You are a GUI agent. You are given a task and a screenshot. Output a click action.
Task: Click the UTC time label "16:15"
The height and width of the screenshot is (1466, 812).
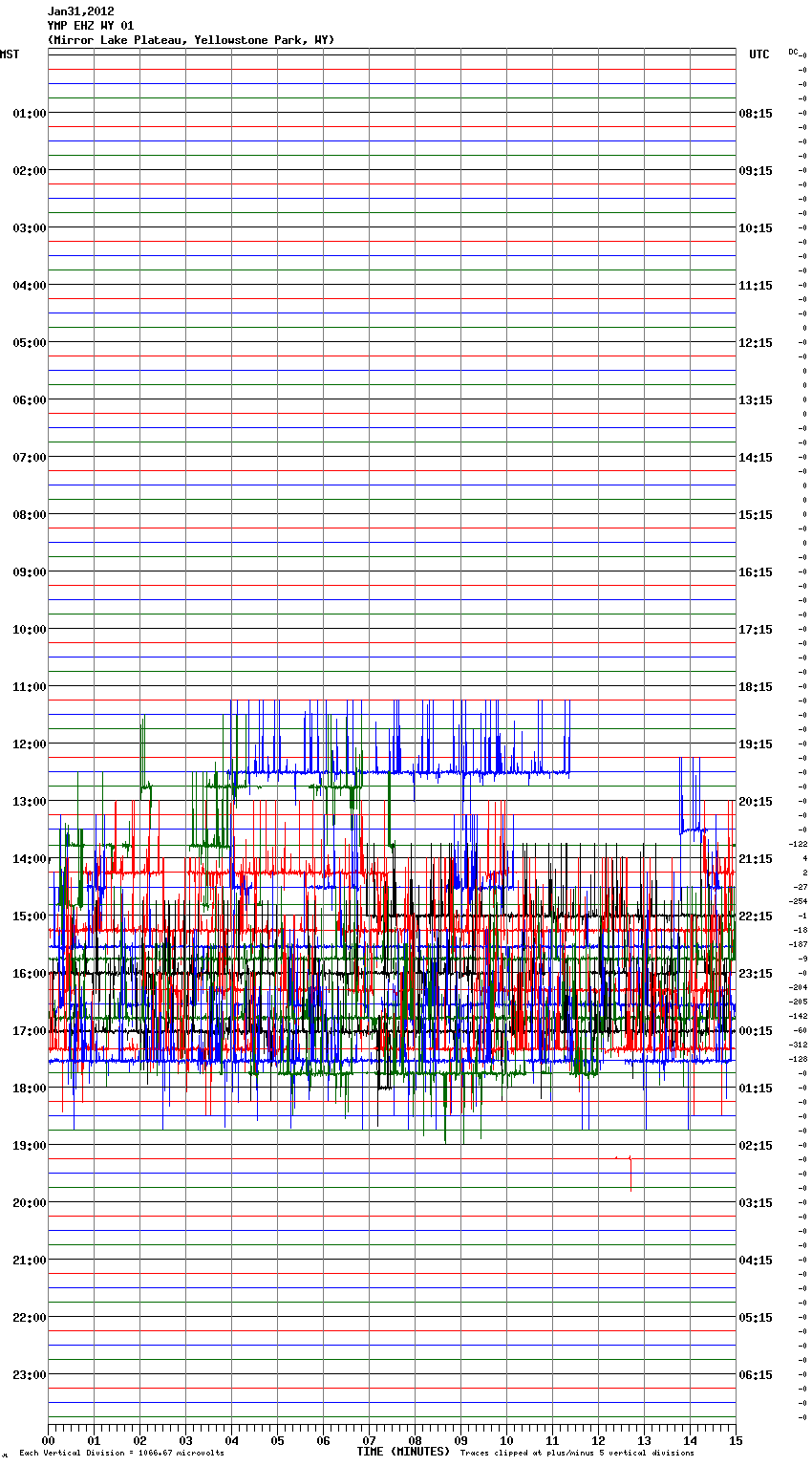point(756,572)
